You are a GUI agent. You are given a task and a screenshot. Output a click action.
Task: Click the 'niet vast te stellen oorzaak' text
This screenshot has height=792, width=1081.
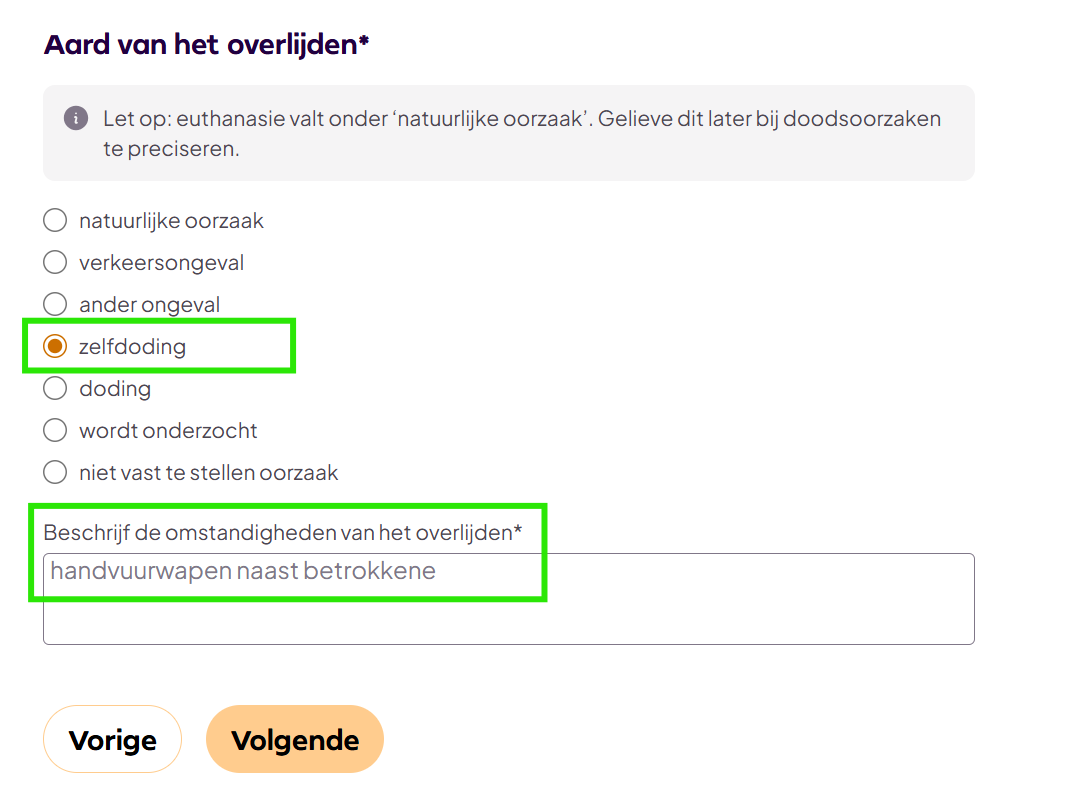[x=208, y=472]
